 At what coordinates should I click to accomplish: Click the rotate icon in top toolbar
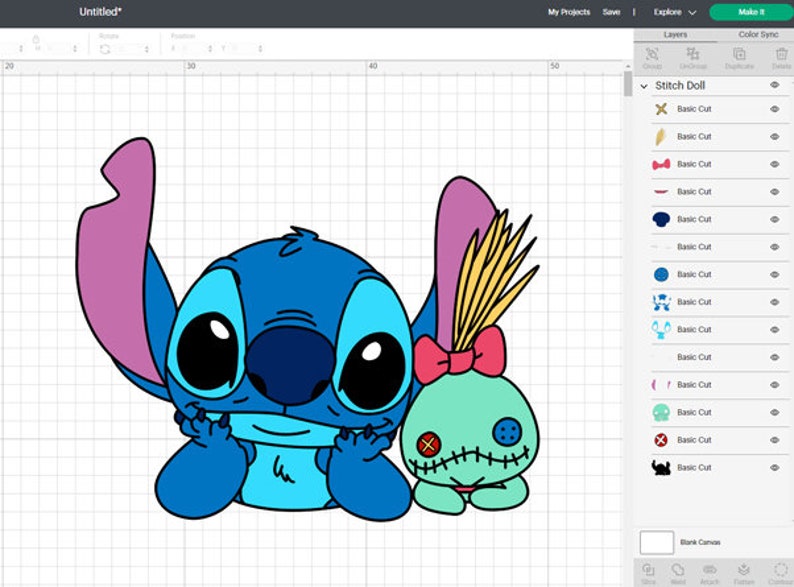(x=105, y=49)
